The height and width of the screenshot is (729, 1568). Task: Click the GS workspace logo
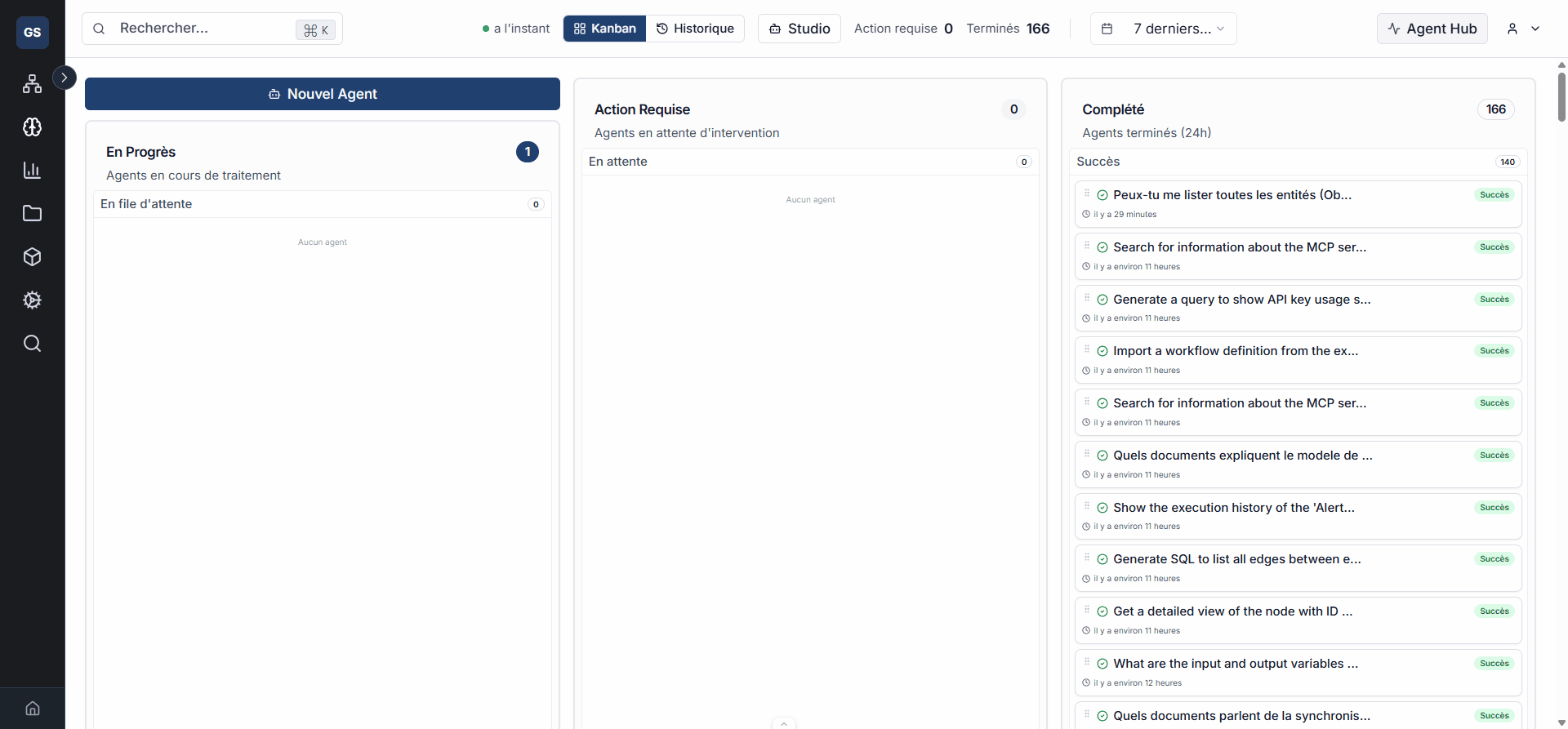32,32
